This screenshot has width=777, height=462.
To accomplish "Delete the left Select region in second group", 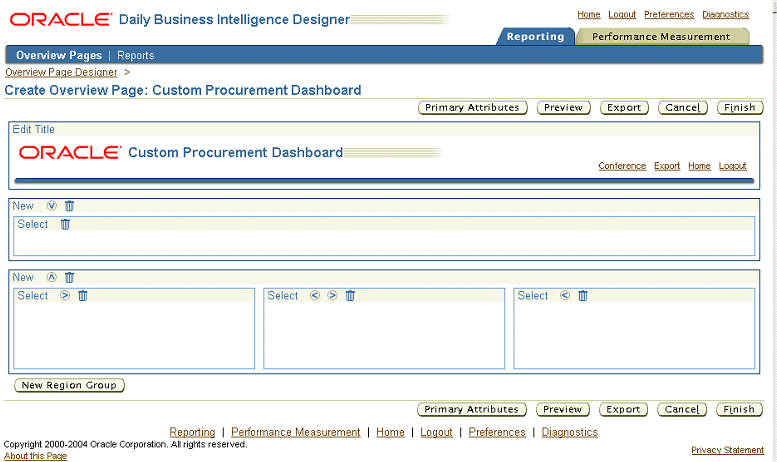I will pos(83,295).
